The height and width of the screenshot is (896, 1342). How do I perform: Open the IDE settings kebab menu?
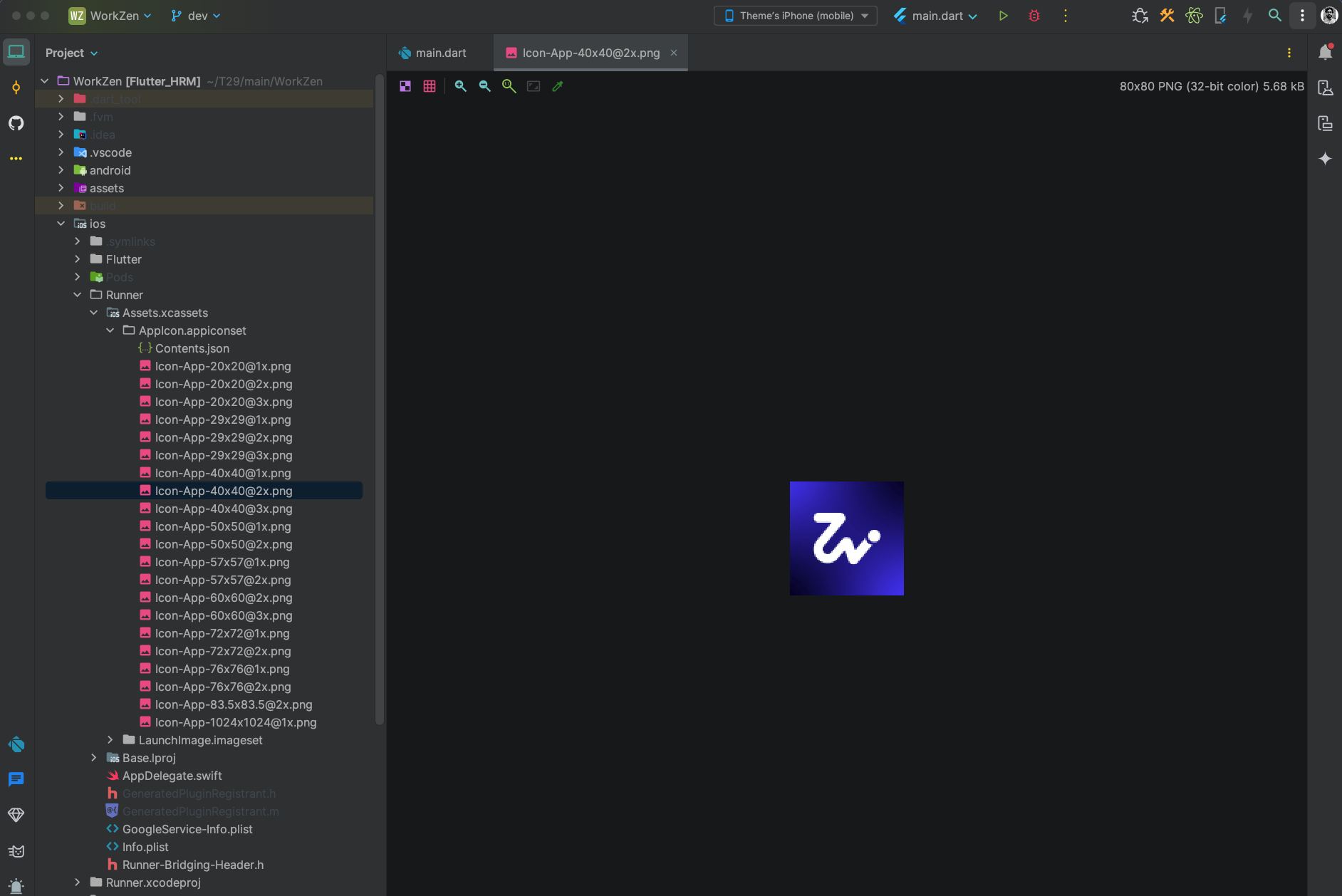(1303, 16)
